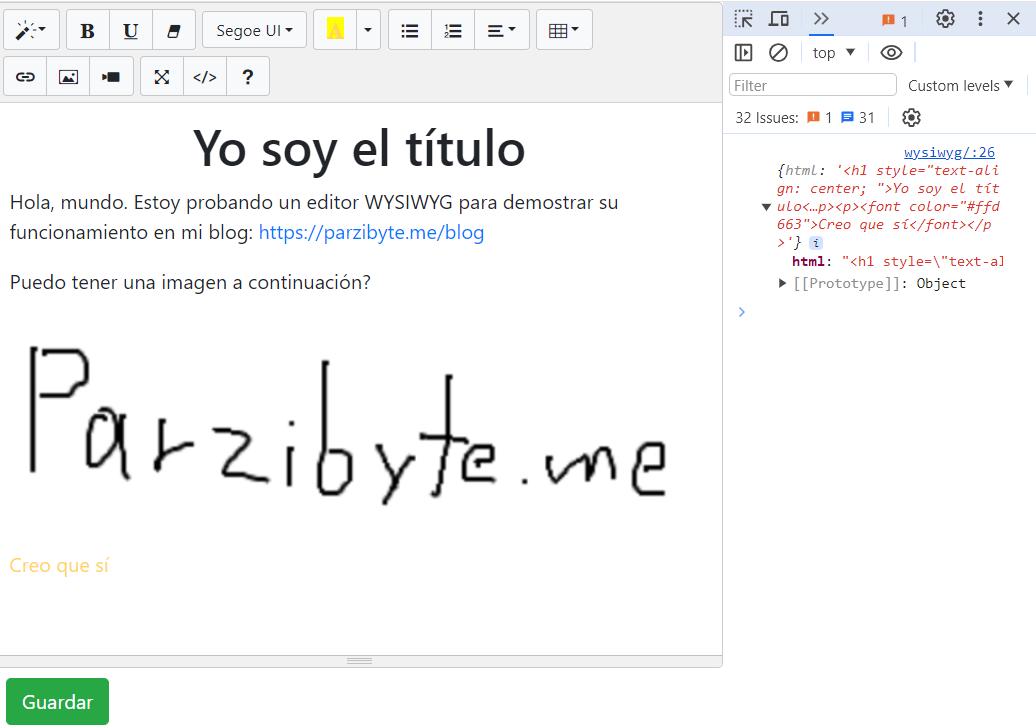The width and height of the screenshot is (1036, 728).
Task: Collapse the logged html object
Action: coord(766,207)
